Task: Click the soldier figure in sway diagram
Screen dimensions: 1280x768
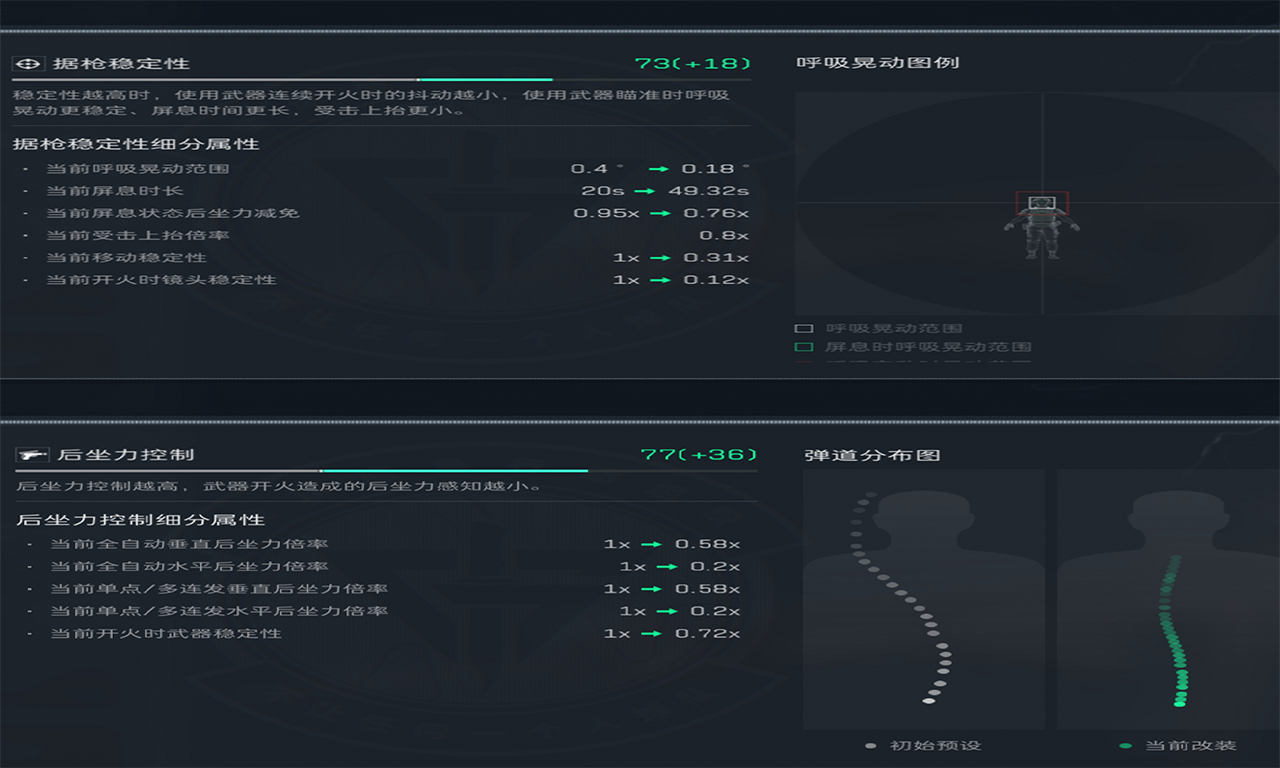Action: tap(1042, 230)
